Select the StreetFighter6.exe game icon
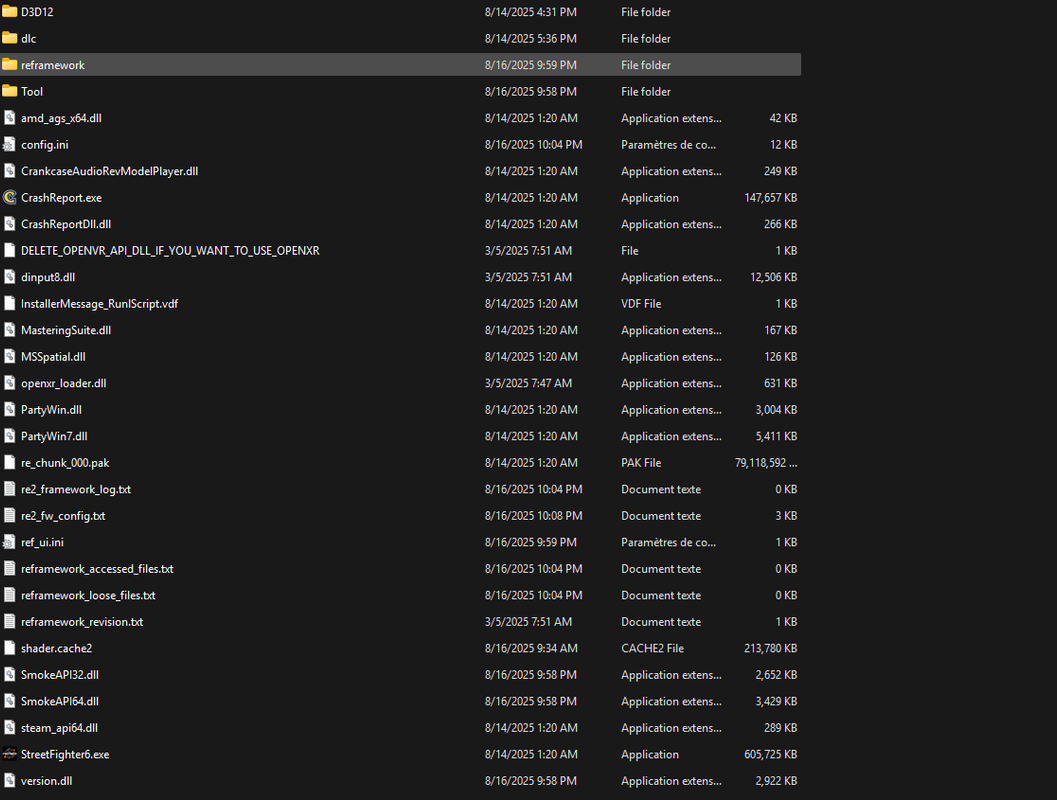 [9, 754]
